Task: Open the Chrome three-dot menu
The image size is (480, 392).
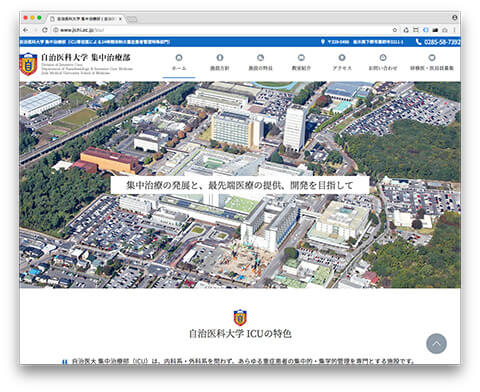Action: (x=454, y=30)
